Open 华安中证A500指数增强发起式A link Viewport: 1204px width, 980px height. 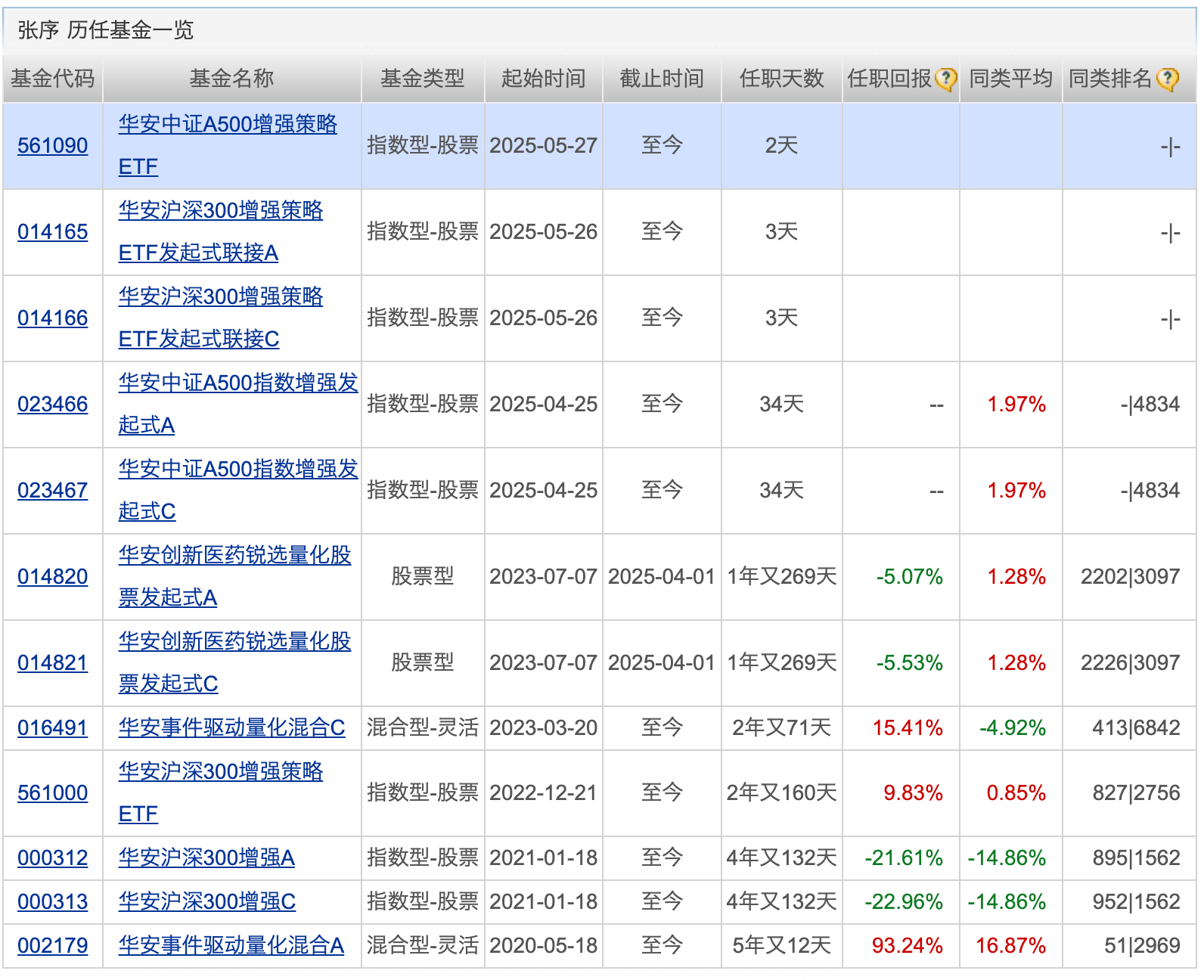tap(238, 405)
